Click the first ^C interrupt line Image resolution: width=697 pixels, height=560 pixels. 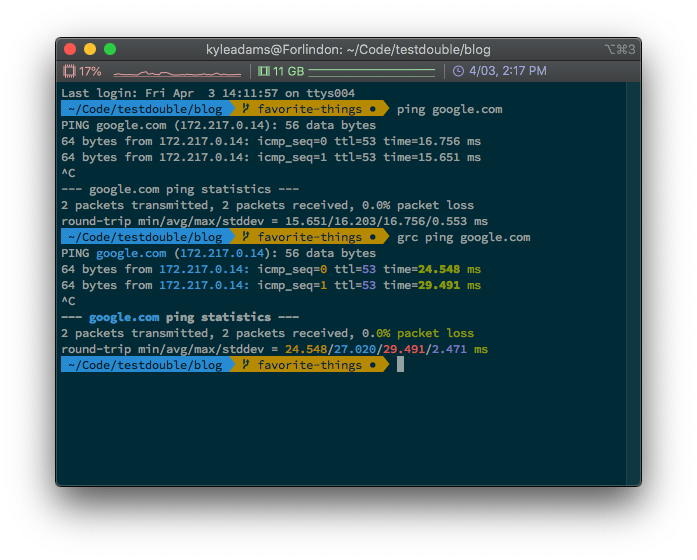[68, 173]
